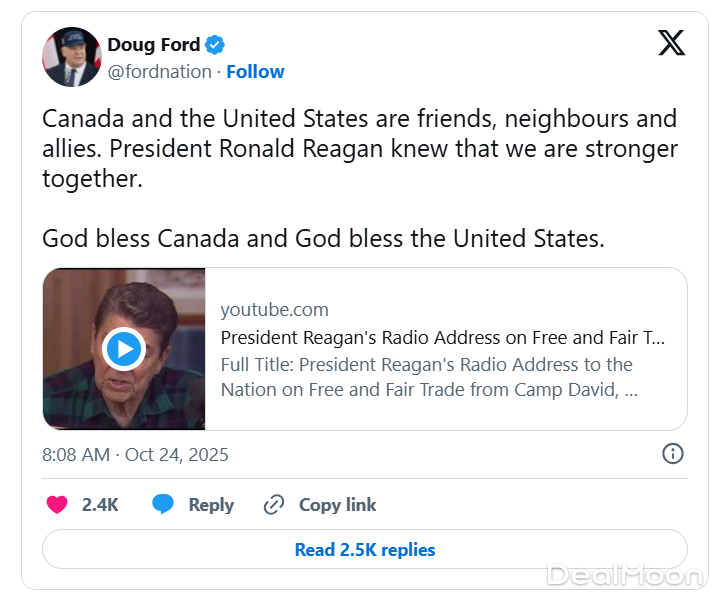Click the Doug Ford display name

pyautogui.click(x=153, y=45)
